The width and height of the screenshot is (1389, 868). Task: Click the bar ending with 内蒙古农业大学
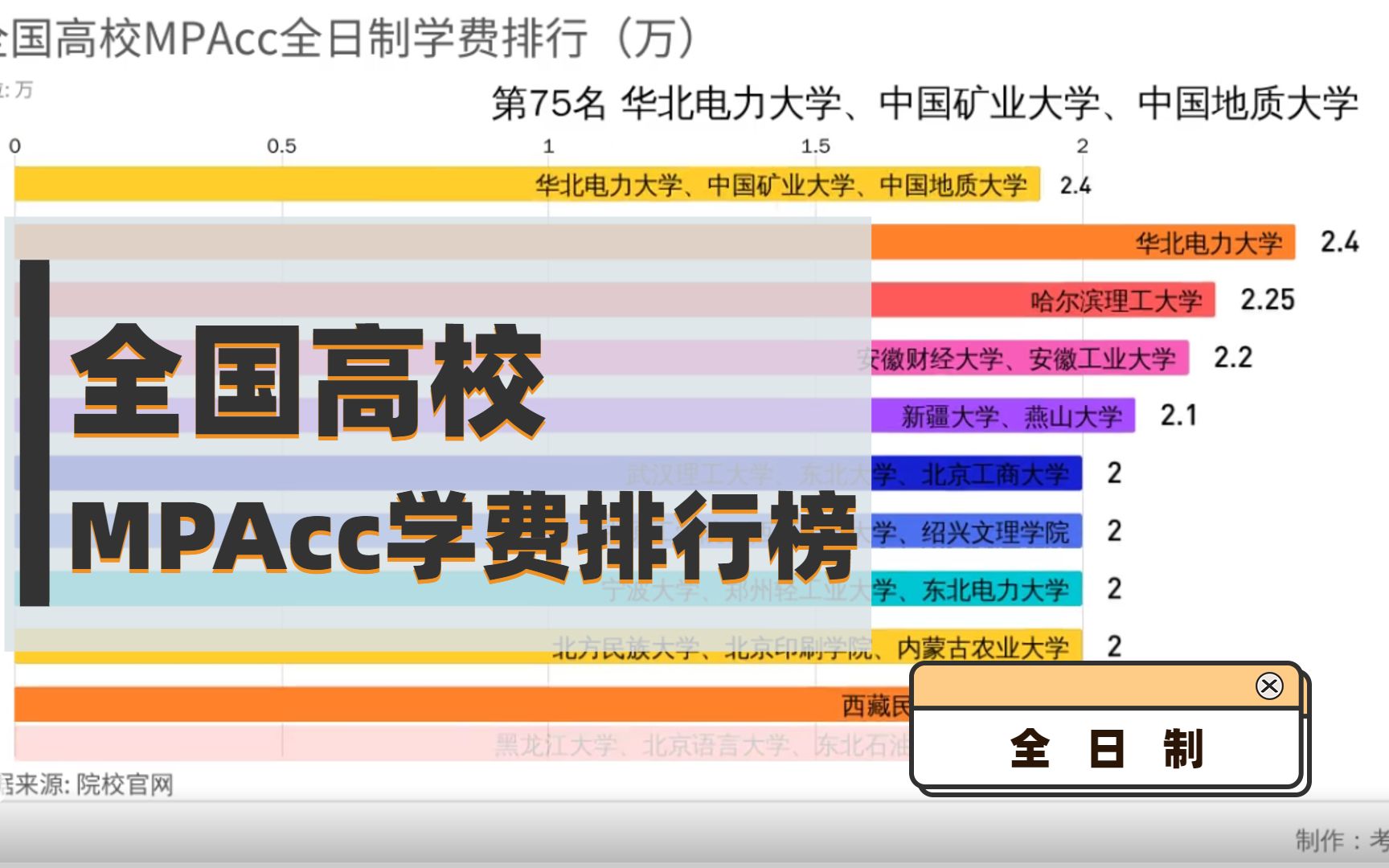tap(548, 647)
